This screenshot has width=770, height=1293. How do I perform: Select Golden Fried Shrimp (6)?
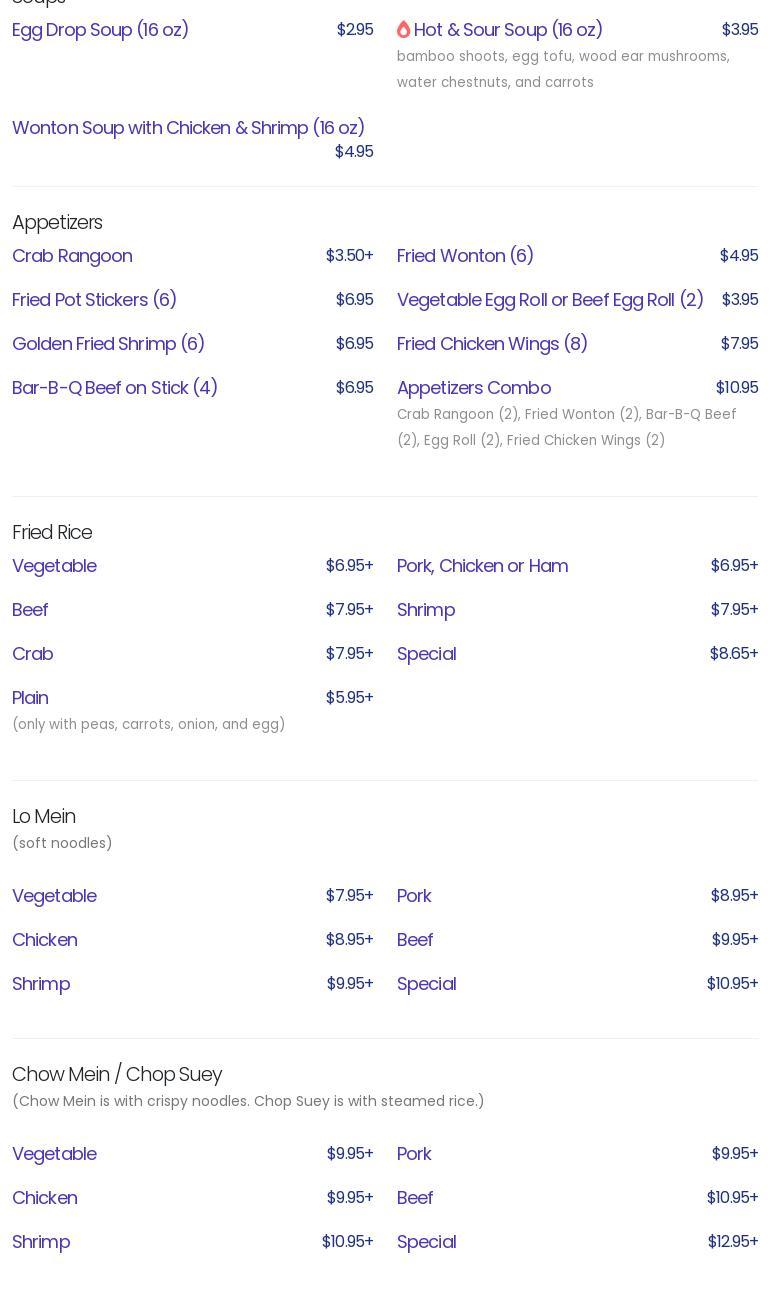(108, 344)
